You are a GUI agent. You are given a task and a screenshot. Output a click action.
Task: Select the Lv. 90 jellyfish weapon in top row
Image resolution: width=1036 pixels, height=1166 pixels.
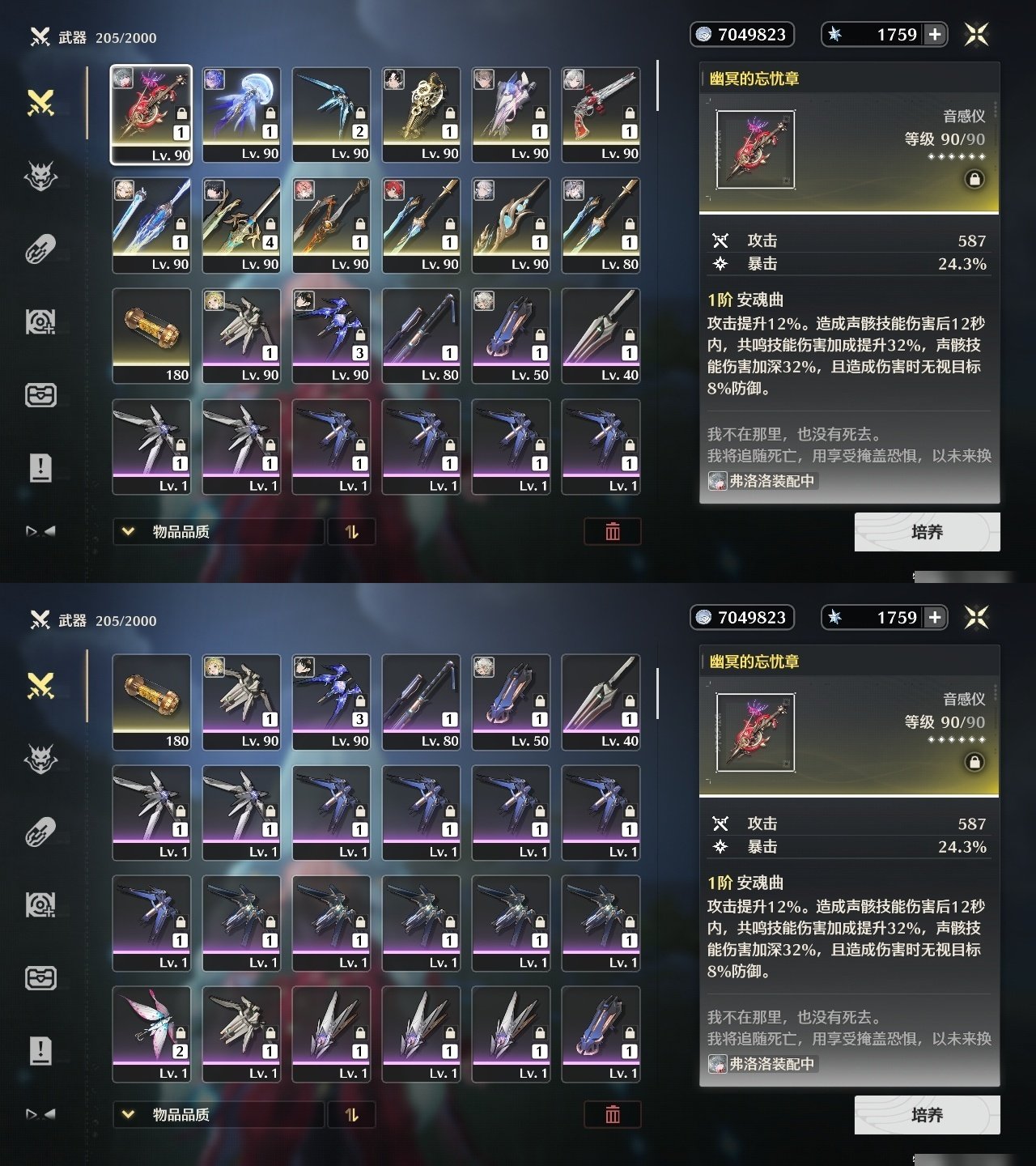point(241,115)
